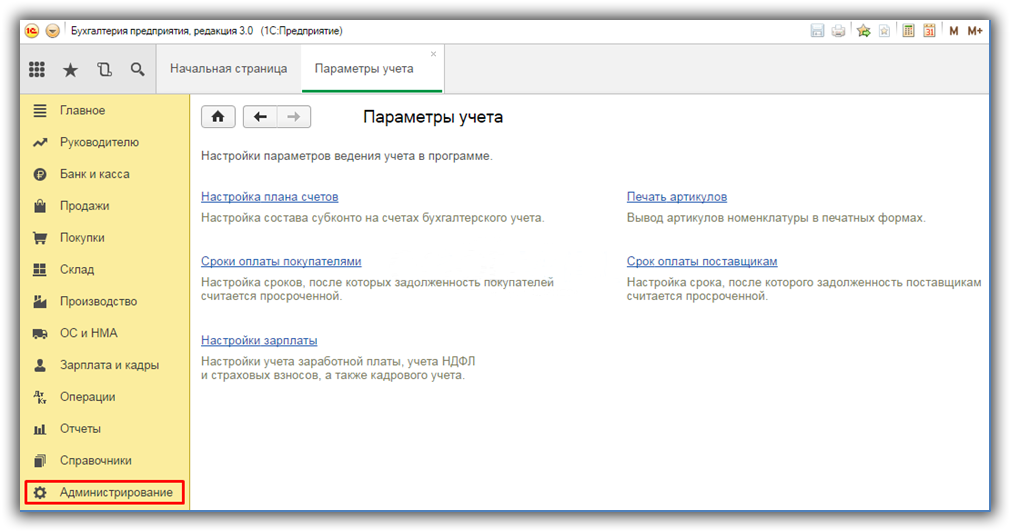The height and width of the screenshot is (532, 1011).
Task: Open the Настройка плана счетов link
Action: (x=270, y=197)
